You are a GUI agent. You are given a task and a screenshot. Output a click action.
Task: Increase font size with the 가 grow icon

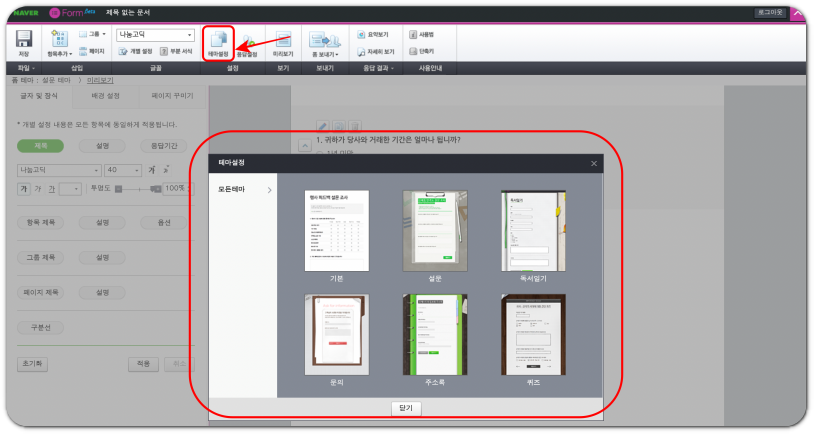coord(152,170)
